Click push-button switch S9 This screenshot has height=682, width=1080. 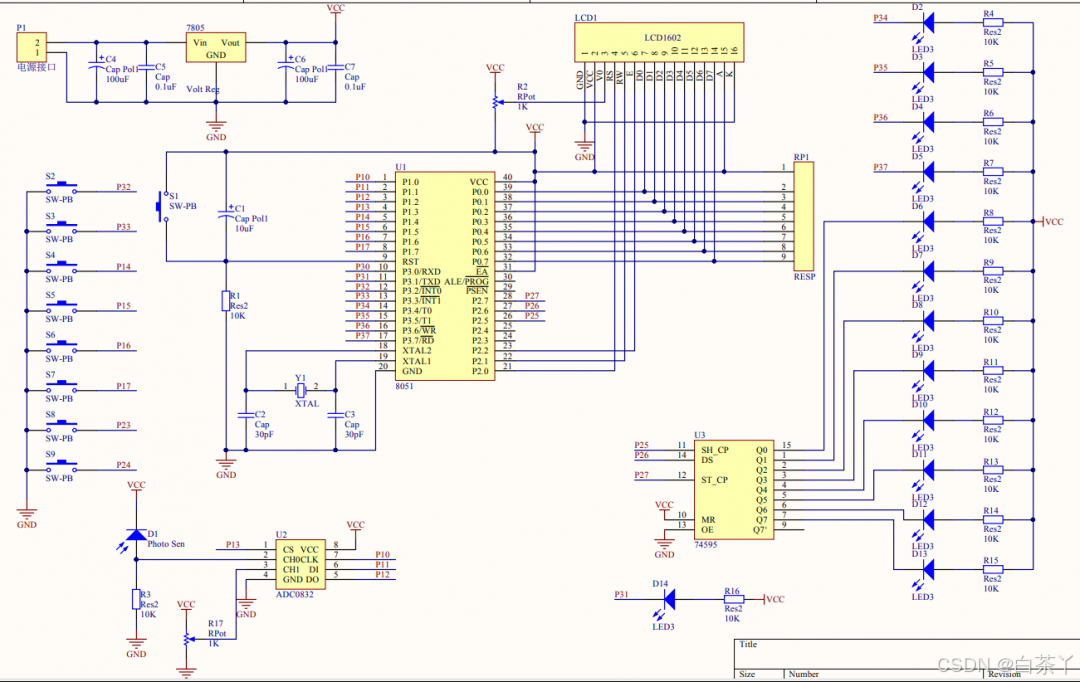(61, 466)
